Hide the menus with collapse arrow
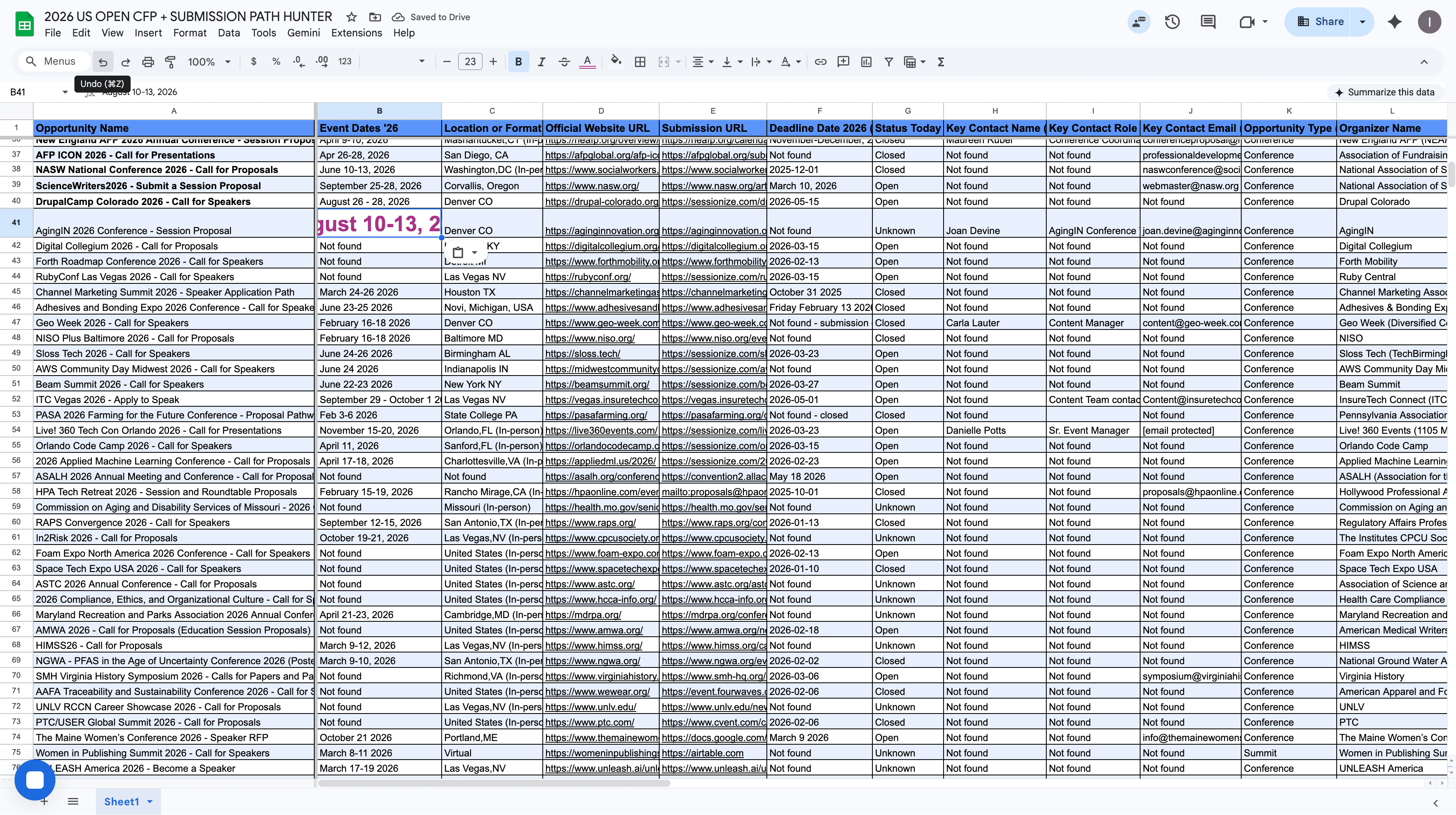 coord(1424,62)
